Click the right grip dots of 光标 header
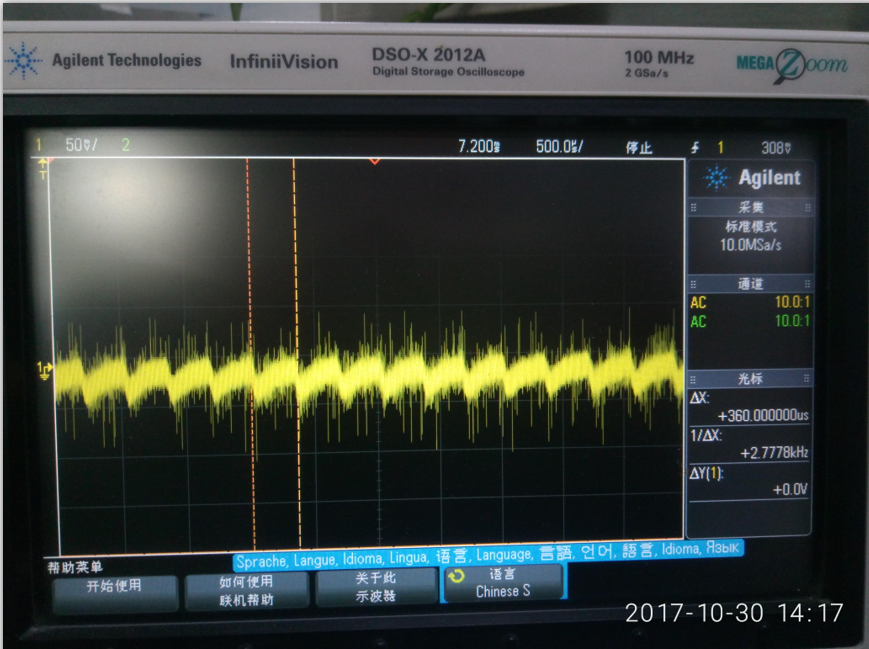This screenshot has width=869, height=649. [x=807, y=379]
